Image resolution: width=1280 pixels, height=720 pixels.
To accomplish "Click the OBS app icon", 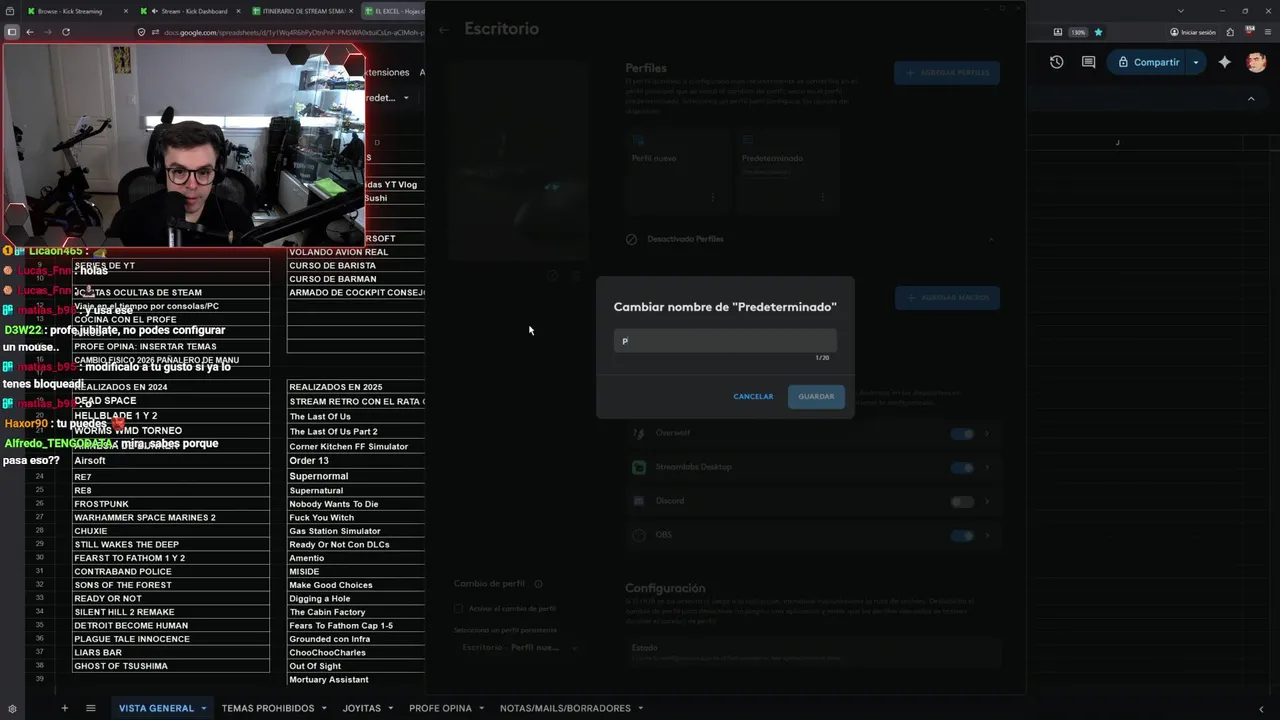I will tap(639, 535).
